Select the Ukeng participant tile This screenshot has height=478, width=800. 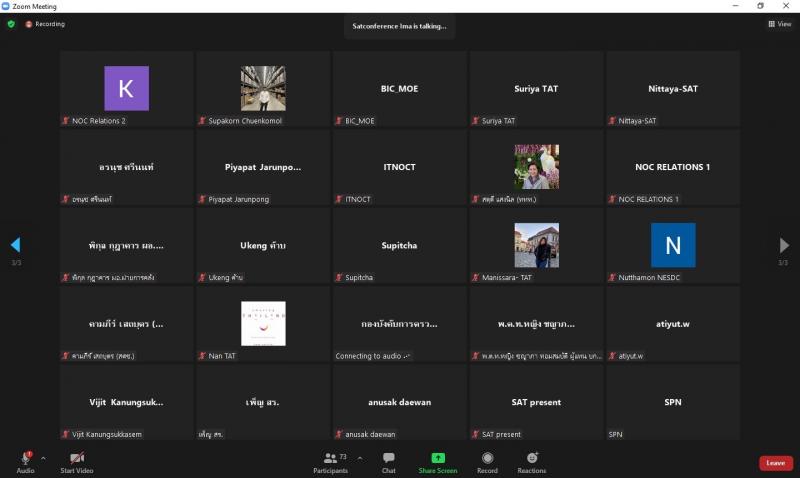[263, 245]
